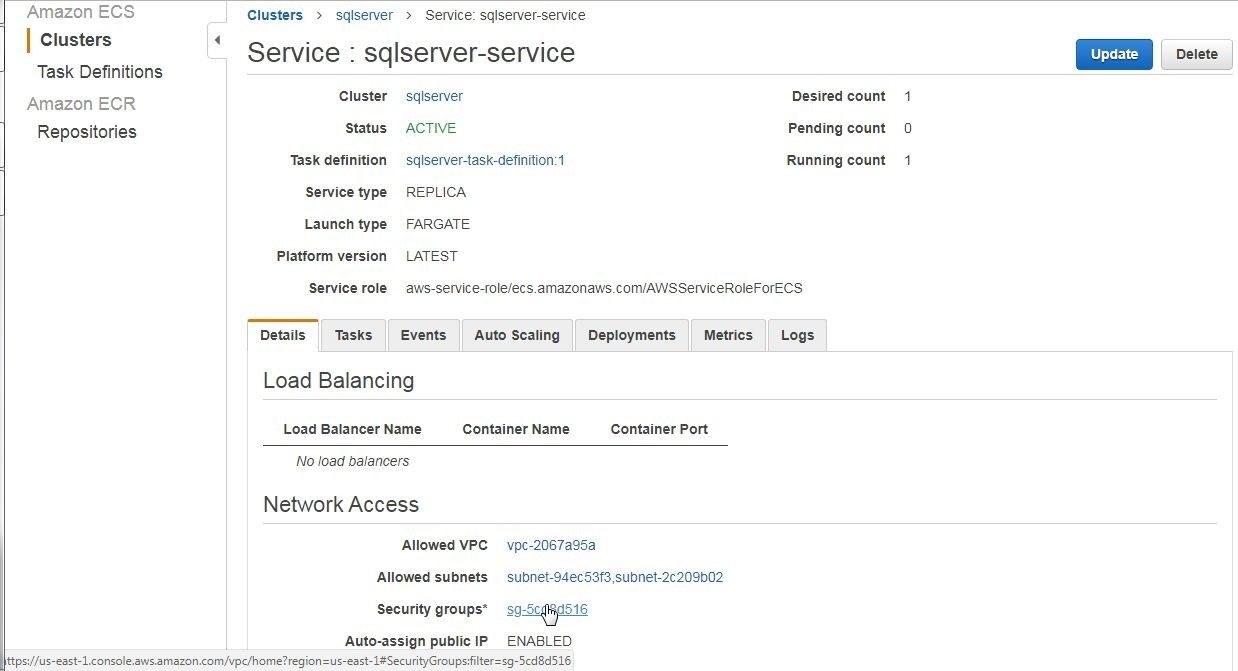Click the 'Service : sqlserver-service' page title
This screenshot has height=671, width=1238.
coord(411,52)
